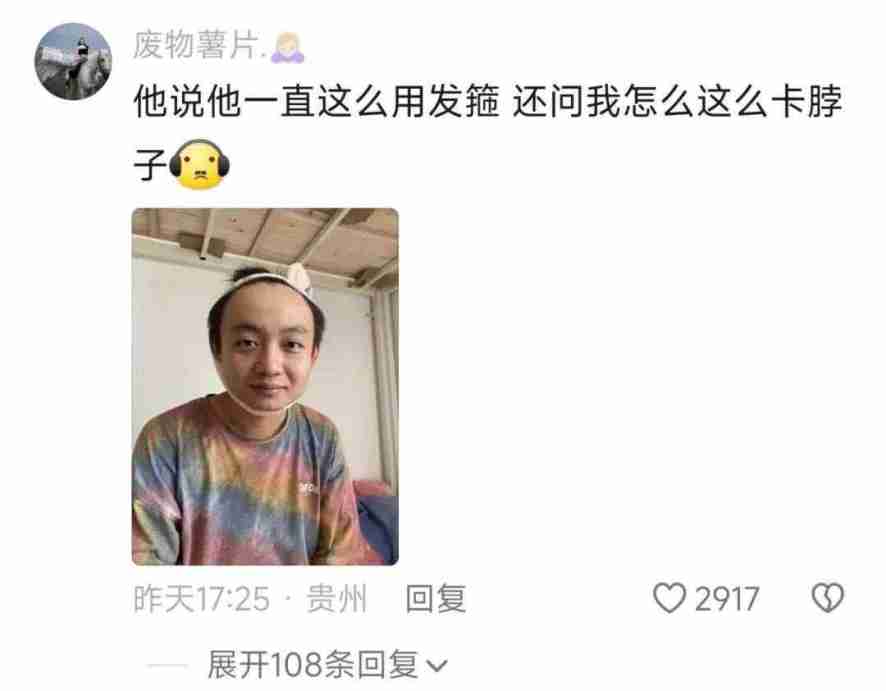The image size is (886, 691).
Task: Tap the wooden ceiling in the photo
Action: [x=265, y=234]
